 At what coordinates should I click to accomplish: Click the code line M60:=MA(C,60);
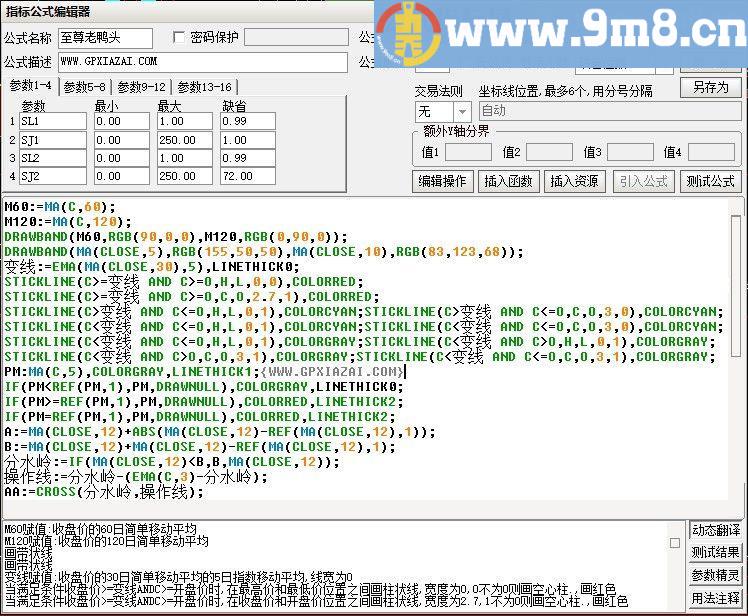click(60, 207)
